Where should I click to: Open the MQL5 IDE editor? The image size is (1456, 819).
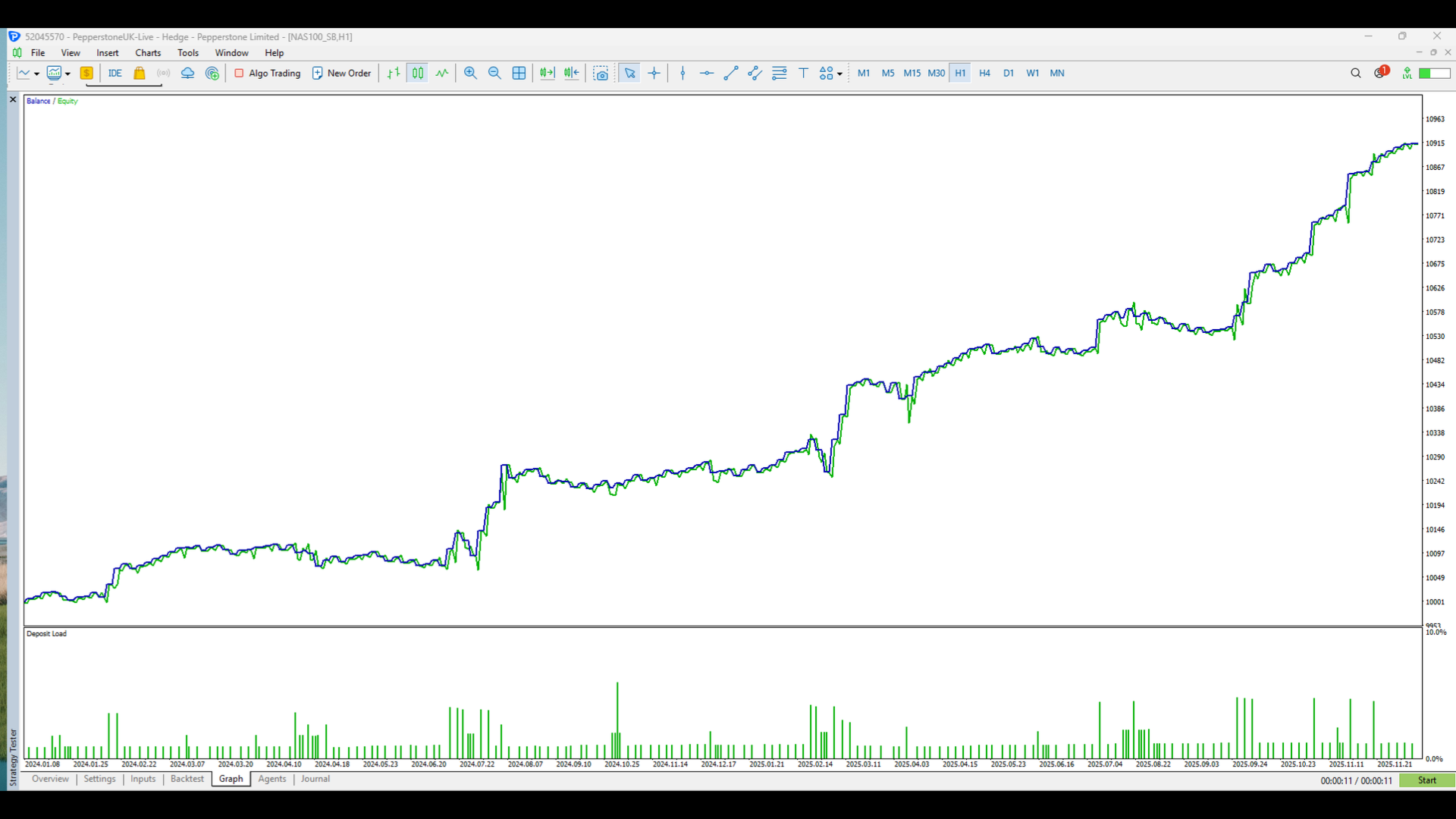pyautogui.click(x=115, y=73)
